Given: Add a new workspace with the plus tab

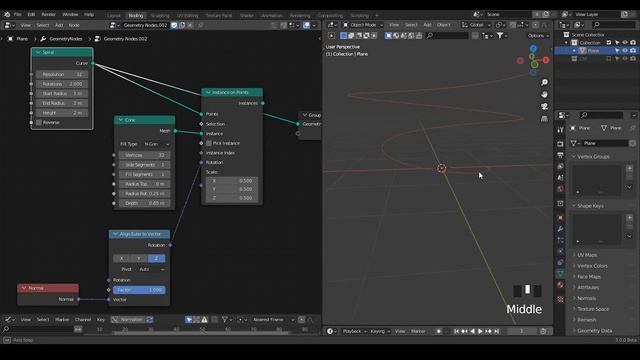Looking at the screenshot, I should coord(377,16).
